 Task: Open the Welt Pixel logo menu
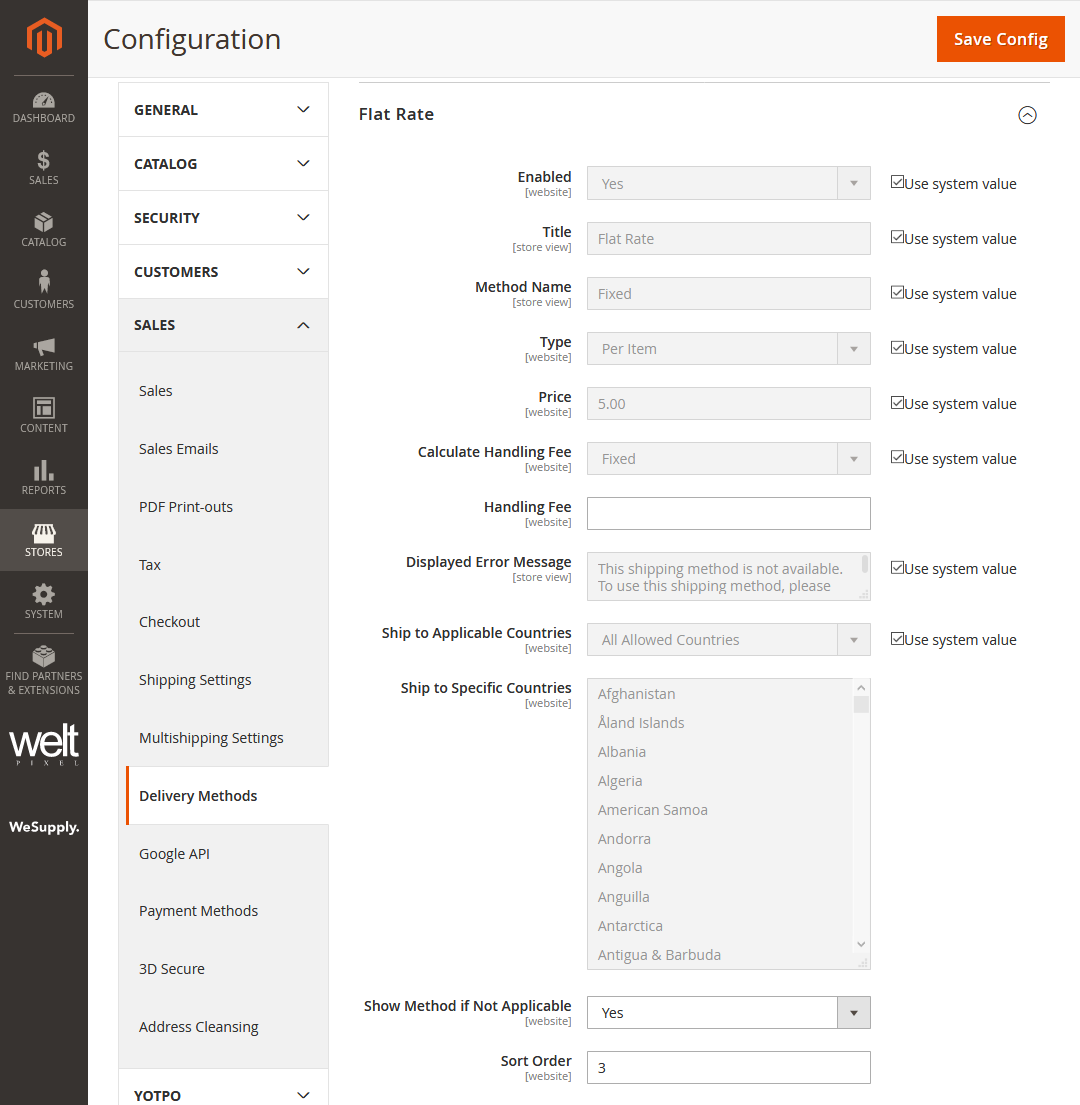[44, 745]
